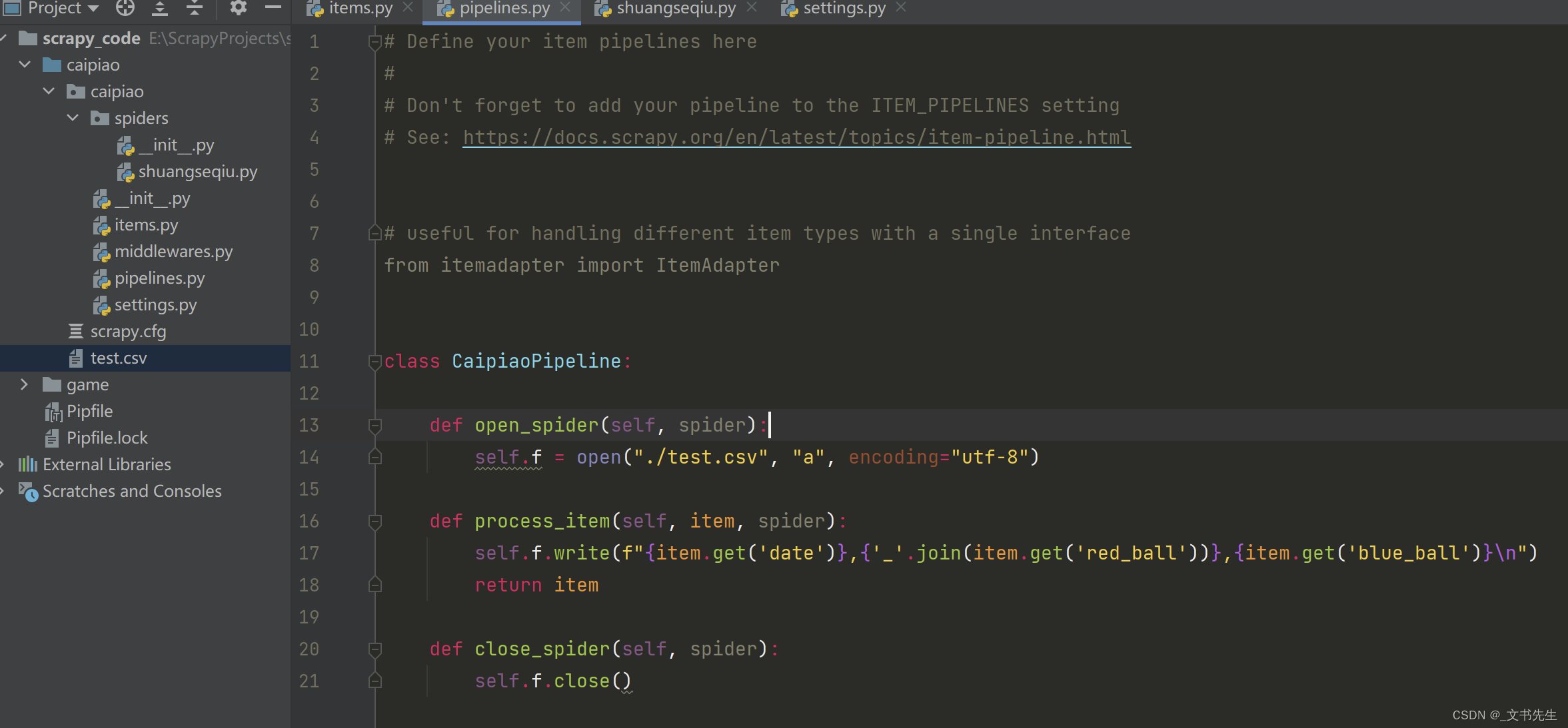Open Pipfile in the project tree
The height and width of the screenshot is (728, 1568).
click(x=89, y=412)
